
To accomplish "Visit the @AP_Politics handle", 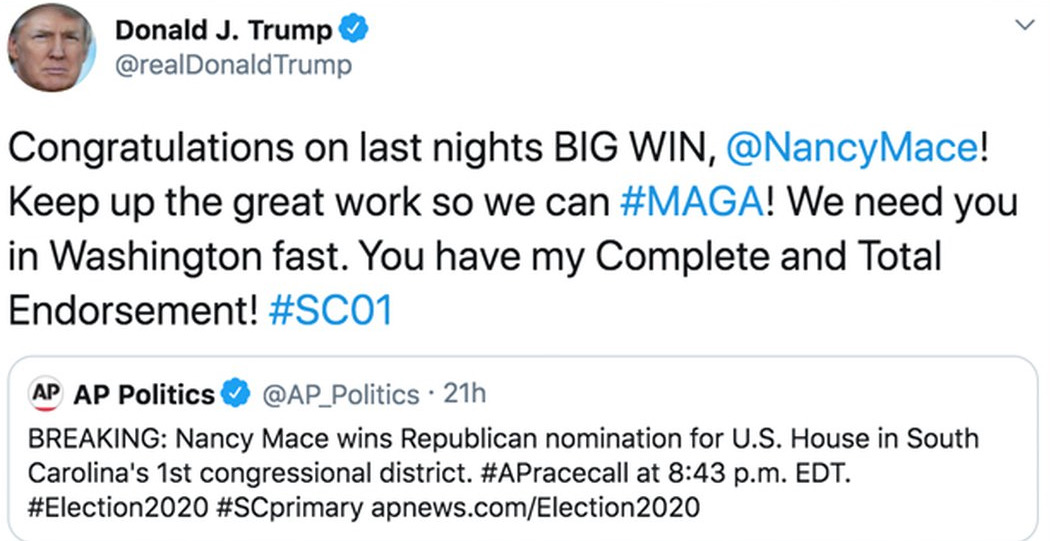I will tap(340, 395).
